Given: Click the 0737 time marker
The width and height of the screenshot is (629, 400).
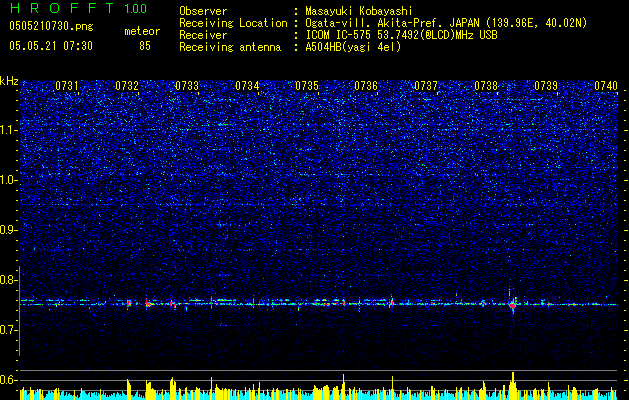Looking at the screenshot, I should point(426,85).
